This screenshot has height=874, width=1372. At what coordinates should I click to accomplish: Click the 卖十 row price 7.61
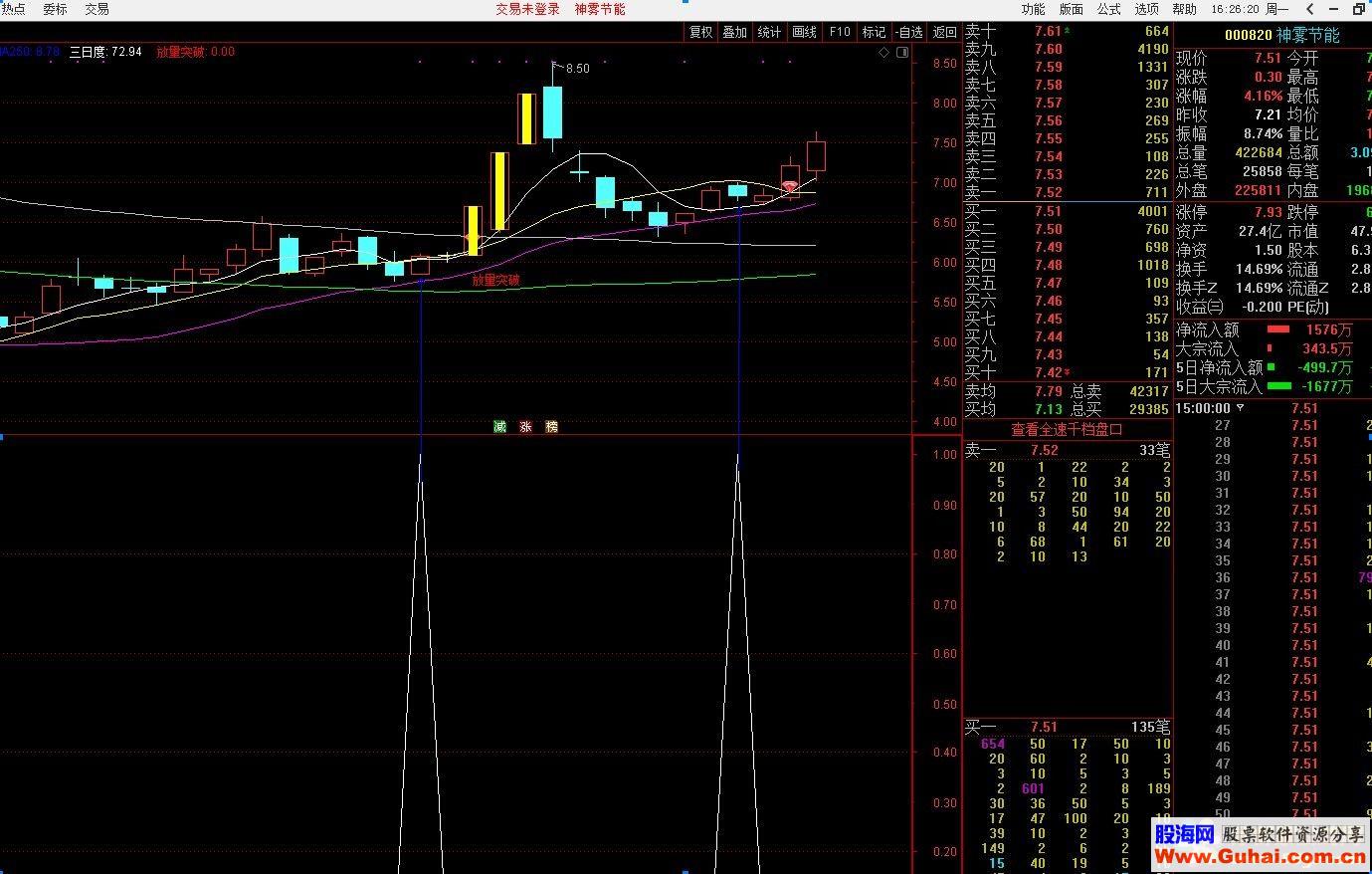(1048, 32)
